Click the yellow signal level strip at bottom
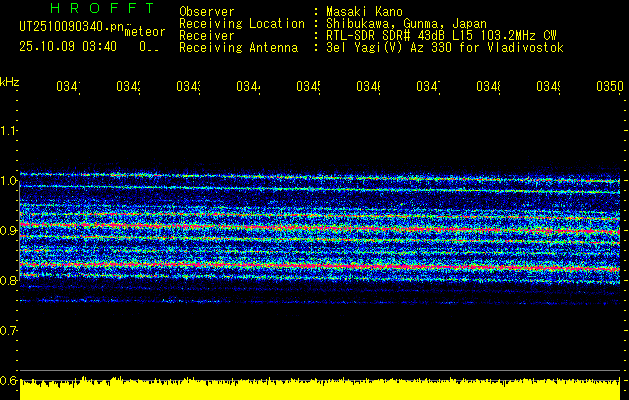The image size is (629, 400). [x=320, y=391]
